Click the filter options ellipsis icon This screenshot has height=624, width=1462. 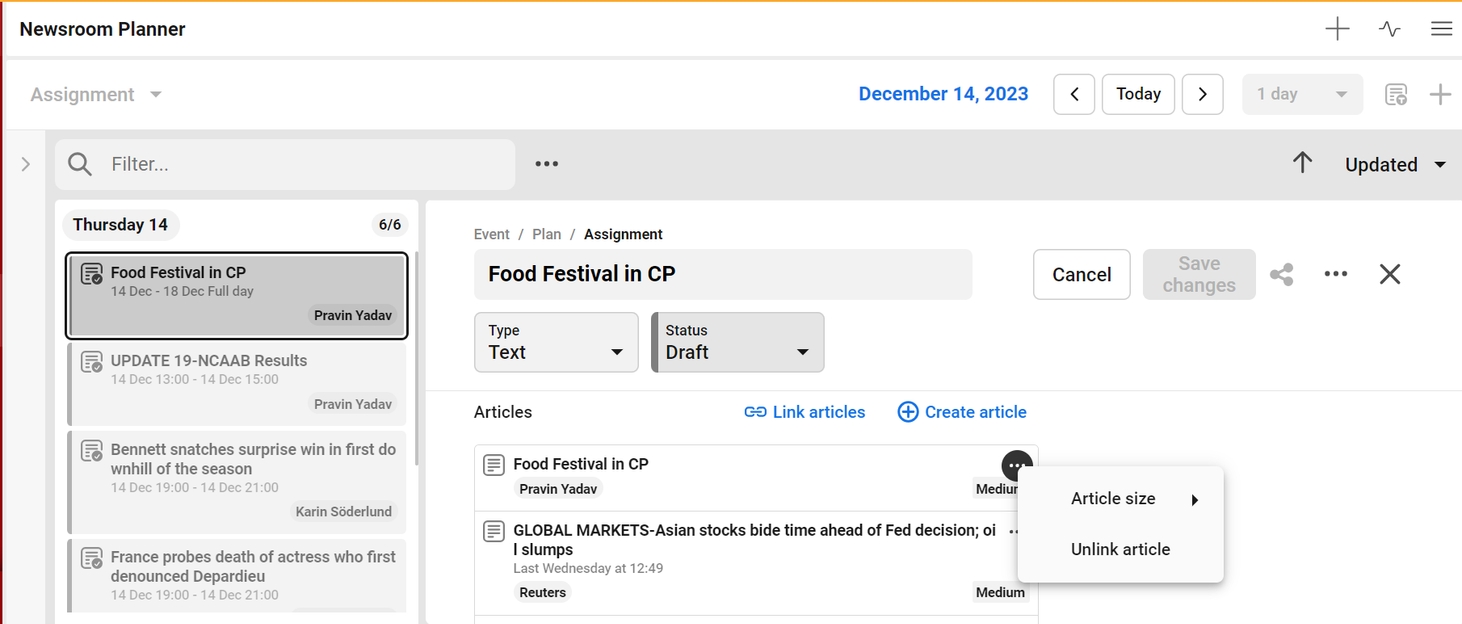point(546,164)
